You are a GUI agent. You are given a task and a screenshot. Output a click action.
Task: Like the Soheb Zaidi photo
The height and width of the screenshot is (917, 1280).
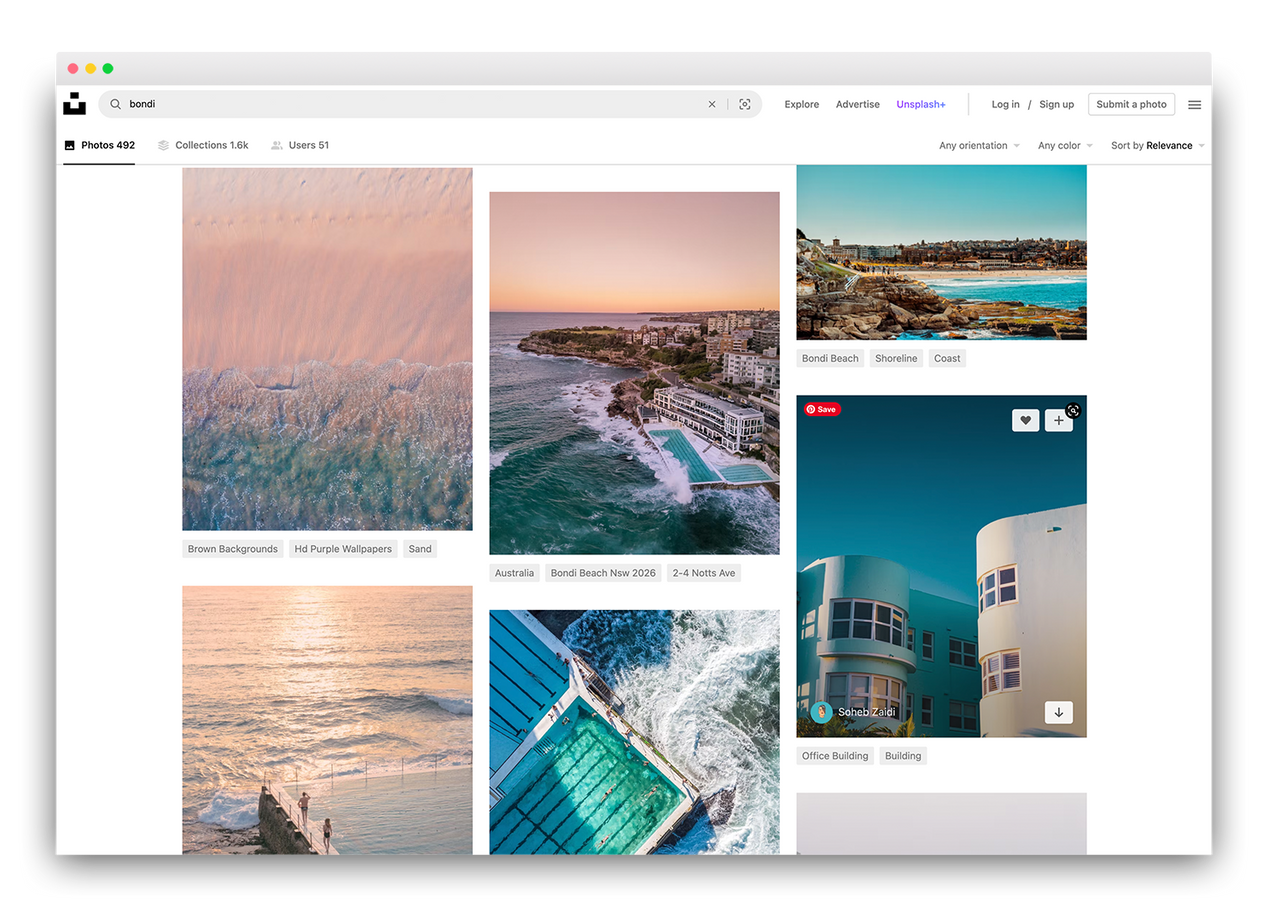coord(1026,421)
